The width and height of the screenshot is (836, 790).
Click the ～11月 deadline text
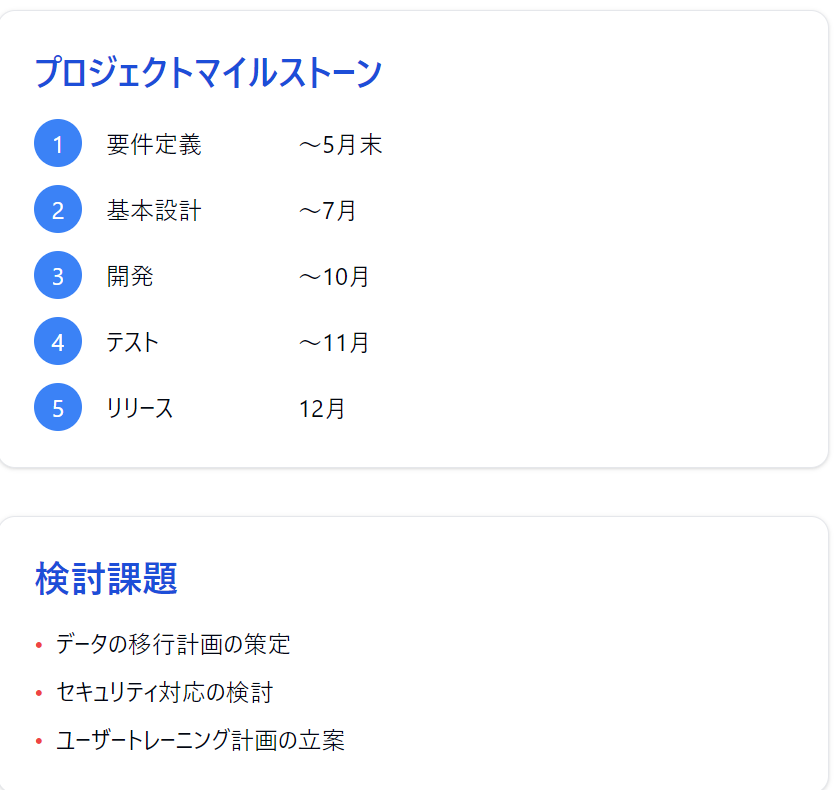click(334, 342)
